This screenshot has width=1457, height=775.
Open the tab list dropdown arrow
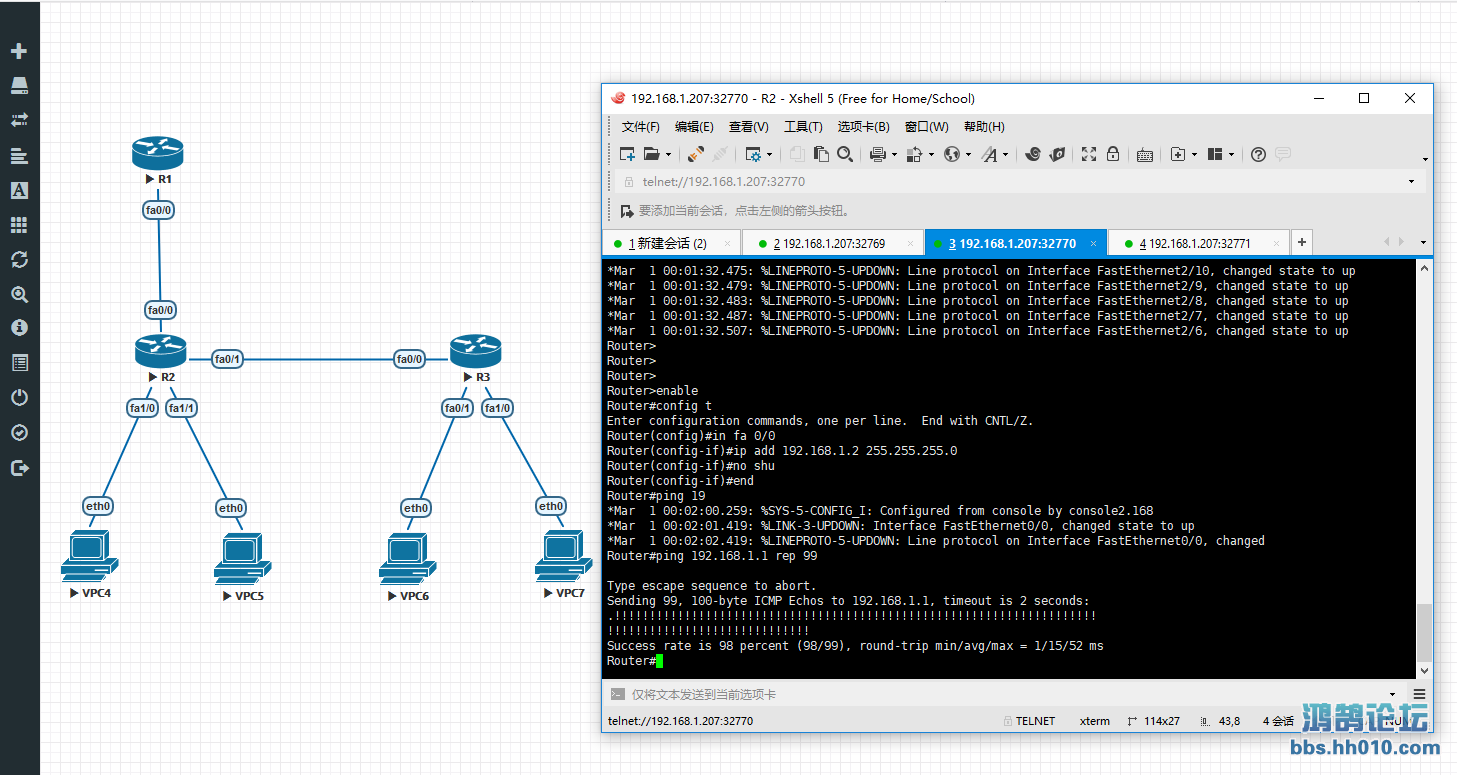click(x=1423, y=242)
